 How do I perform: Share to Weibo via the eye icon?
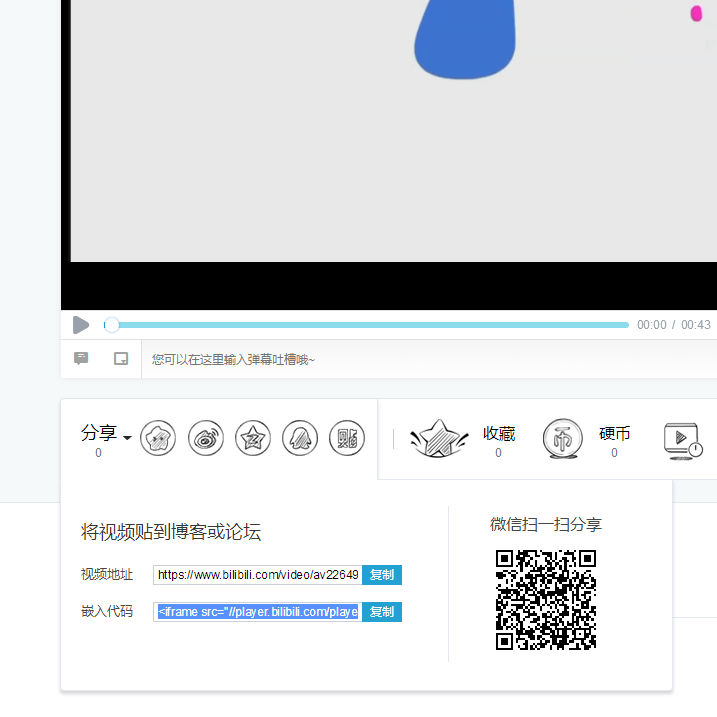coord(206,438)
